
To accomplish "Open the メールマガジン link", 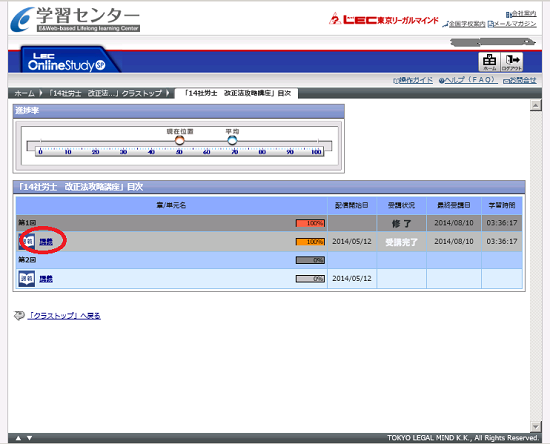I will pyautogui.click(x=512, y=24).
